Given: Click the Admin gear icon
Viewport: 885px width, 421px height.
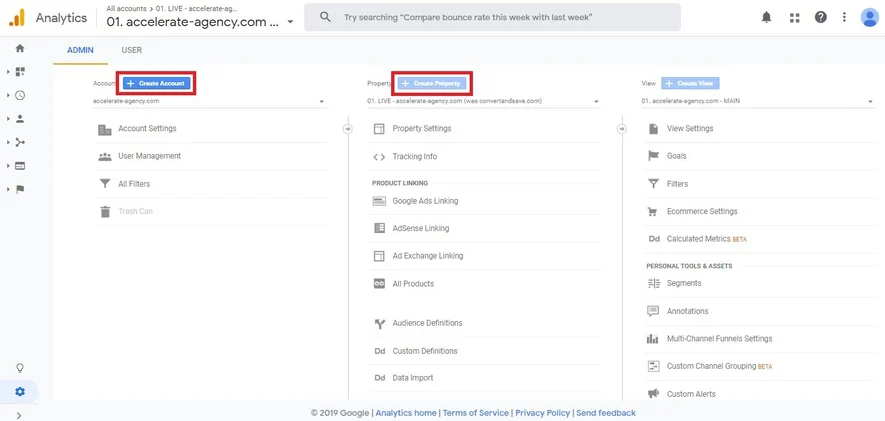Looking at the screenshot, I should 20,391.
